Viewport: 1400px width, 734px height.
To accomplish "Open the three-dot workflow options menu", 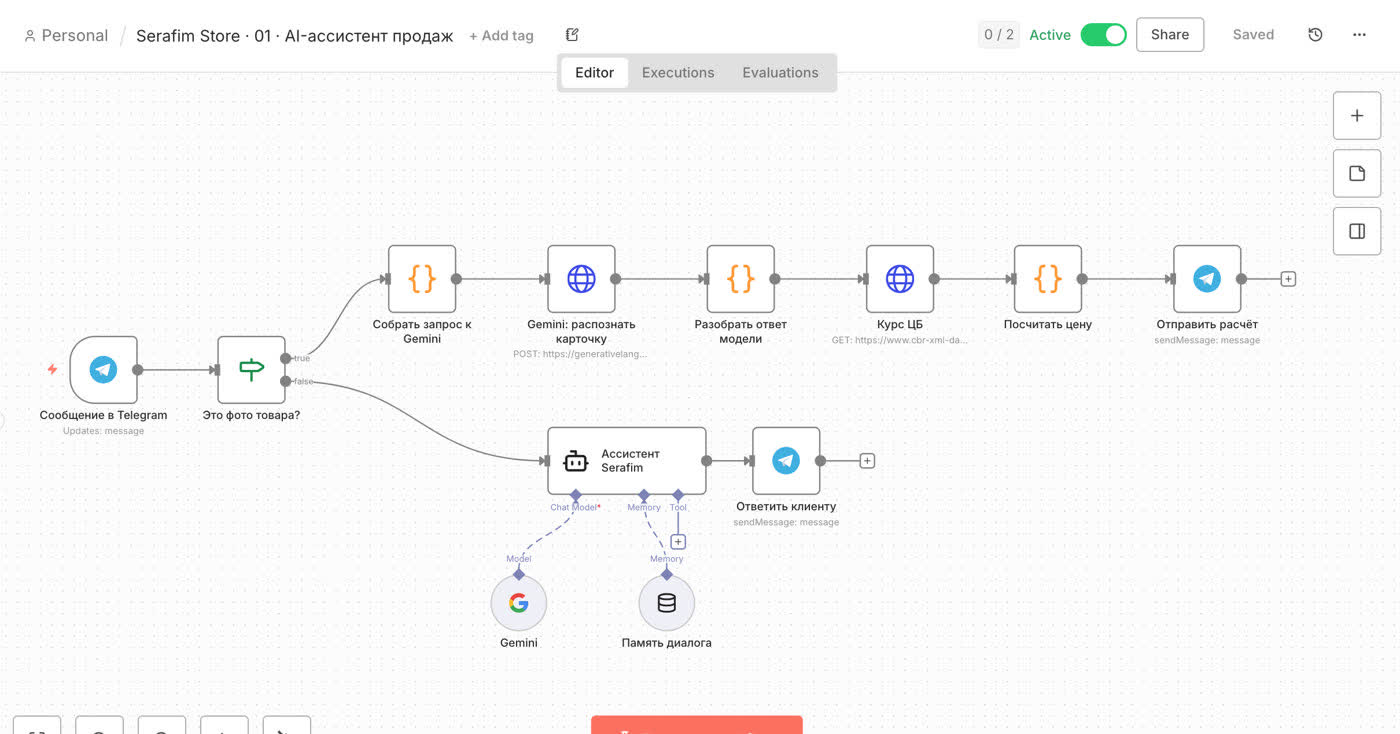I will pos(1359,35).
